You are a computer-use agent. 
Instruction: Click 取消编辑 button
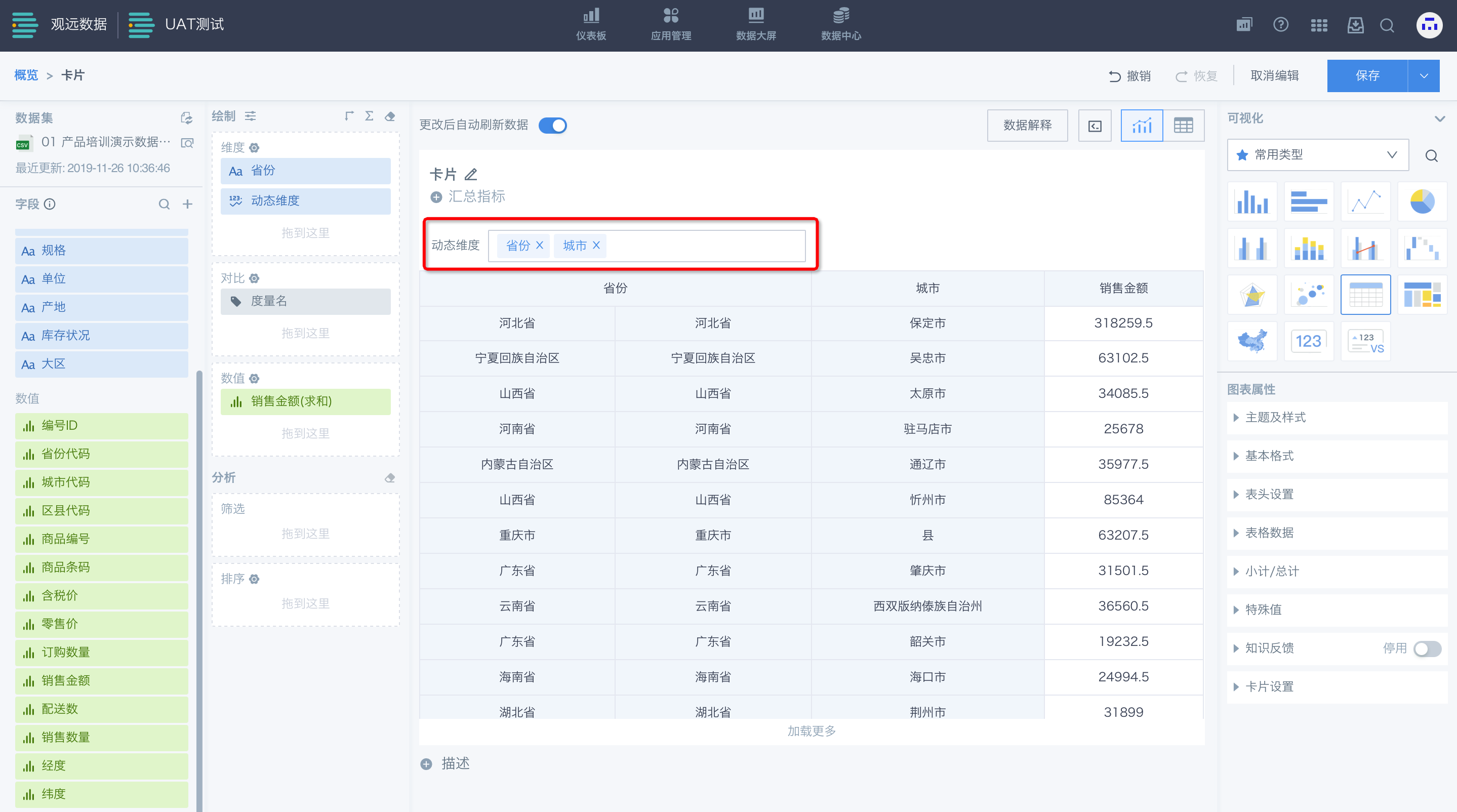tap(1274, 76)
